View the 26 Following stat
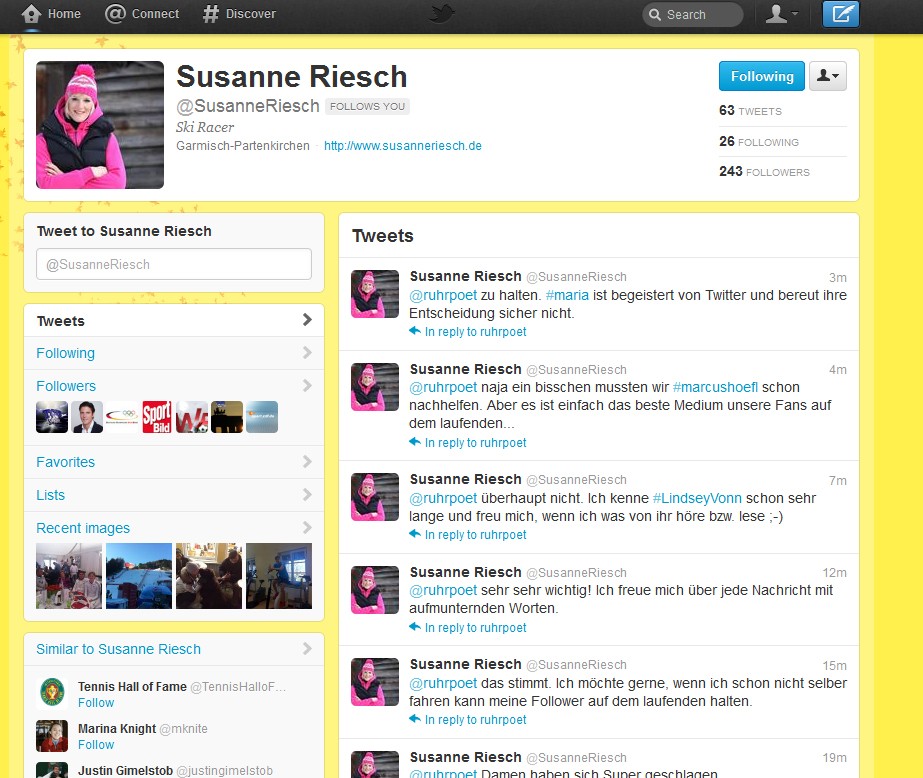 [759, 142]
